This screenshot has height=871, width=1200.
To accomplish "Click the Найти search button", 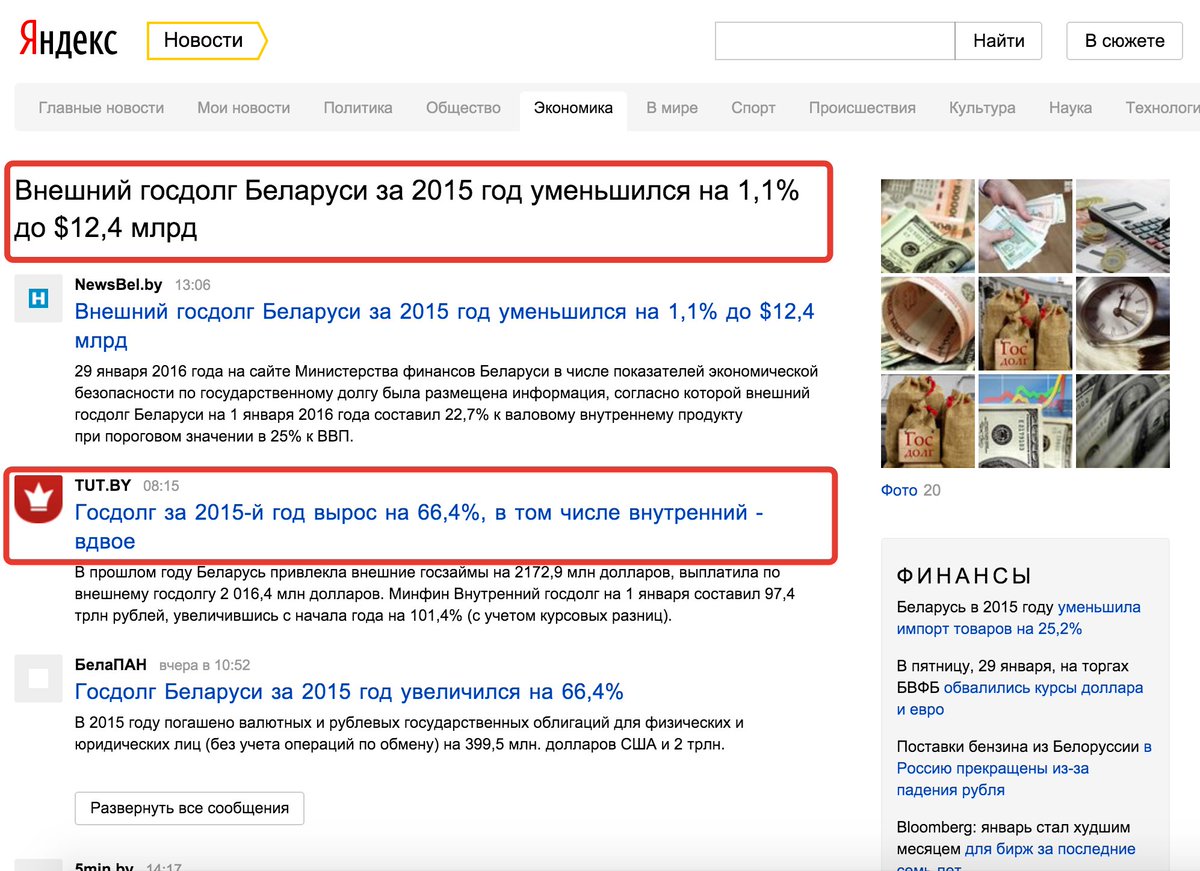I will point(998,41).
